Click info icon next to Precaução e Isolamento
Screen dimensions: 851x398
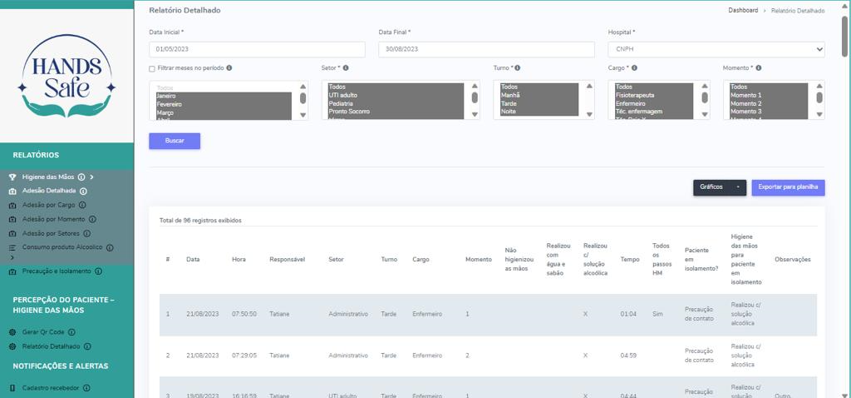point(98,271)
